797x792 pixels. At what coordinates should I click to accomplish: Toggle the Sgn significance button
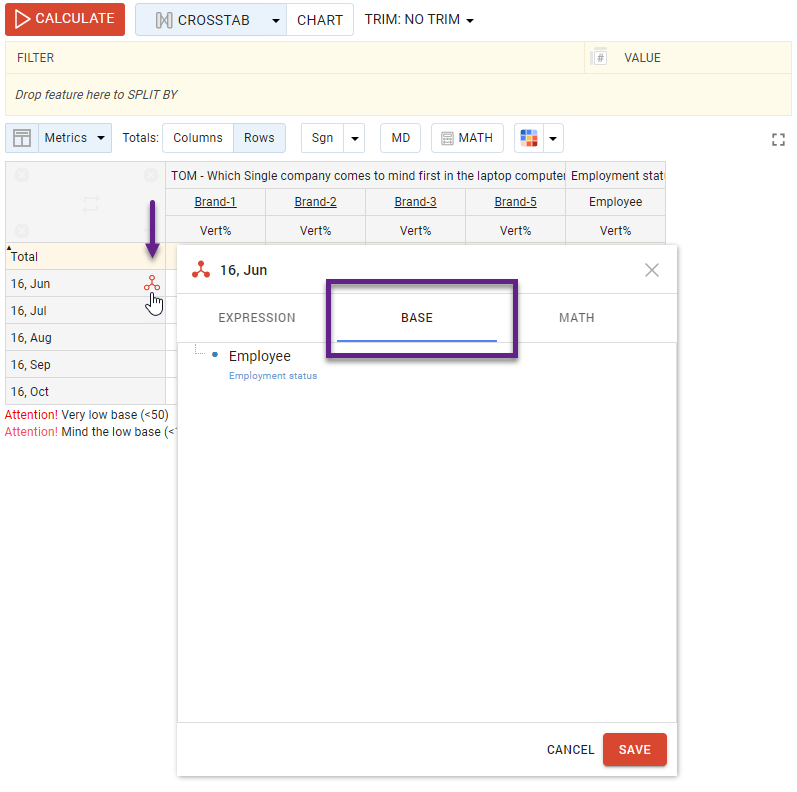(x=322, y=138)
